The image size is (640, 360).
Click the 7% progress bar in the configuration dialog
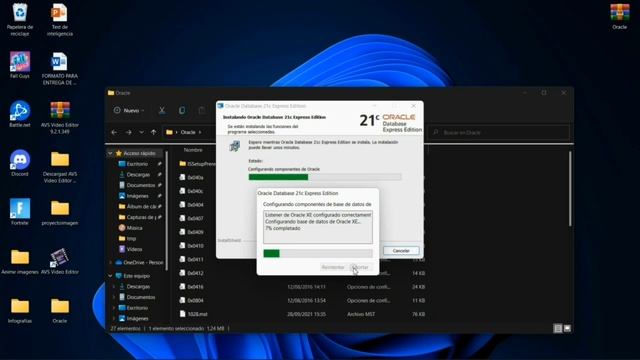[318, 253]
